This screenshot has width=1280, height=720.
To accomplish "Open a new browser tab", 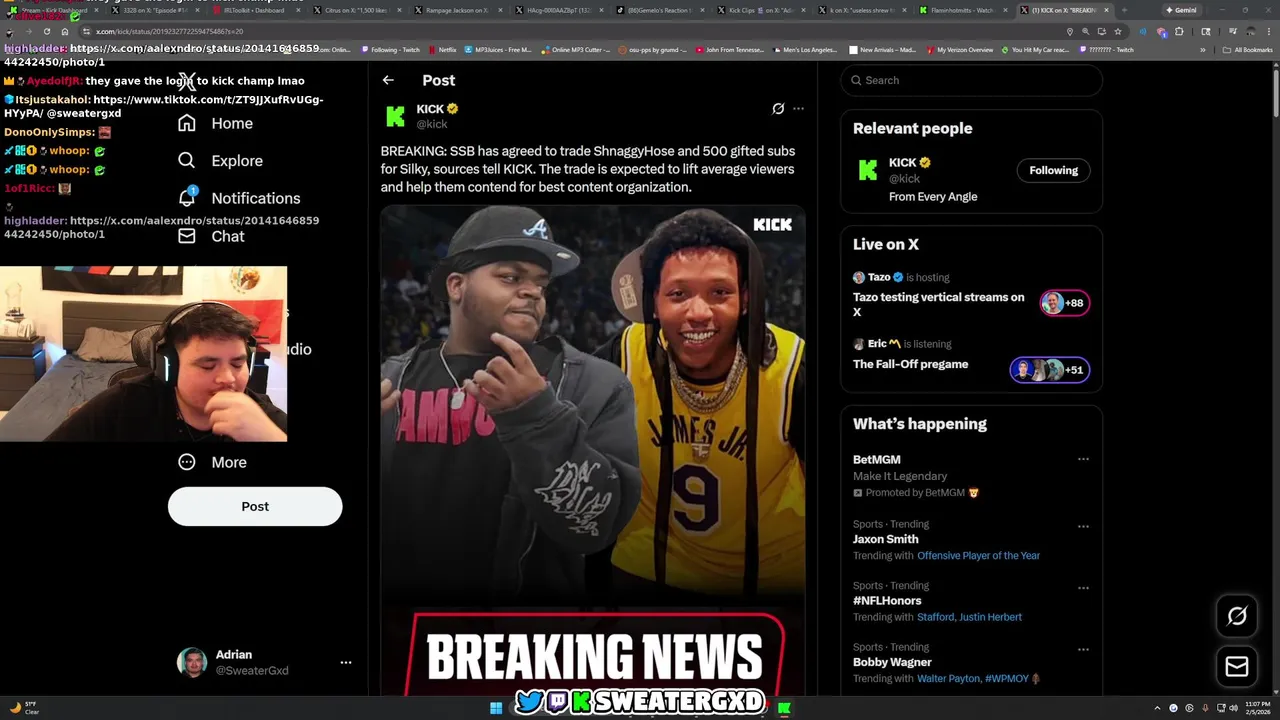I will click(x=1123, y=10).
